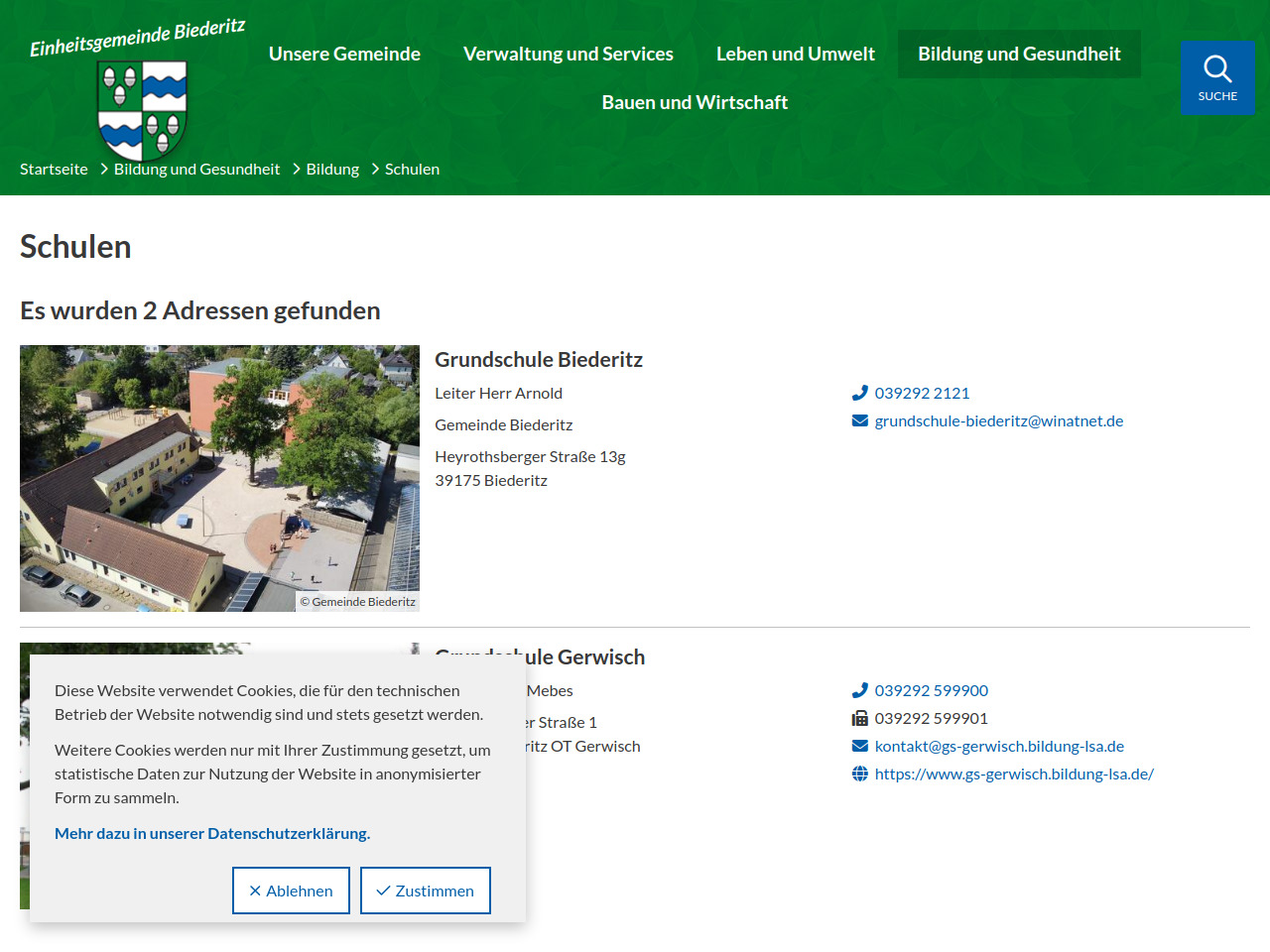1270x952 pixels.
Task: Open the Suche magnifier search button
Action: coord(1217,77)
